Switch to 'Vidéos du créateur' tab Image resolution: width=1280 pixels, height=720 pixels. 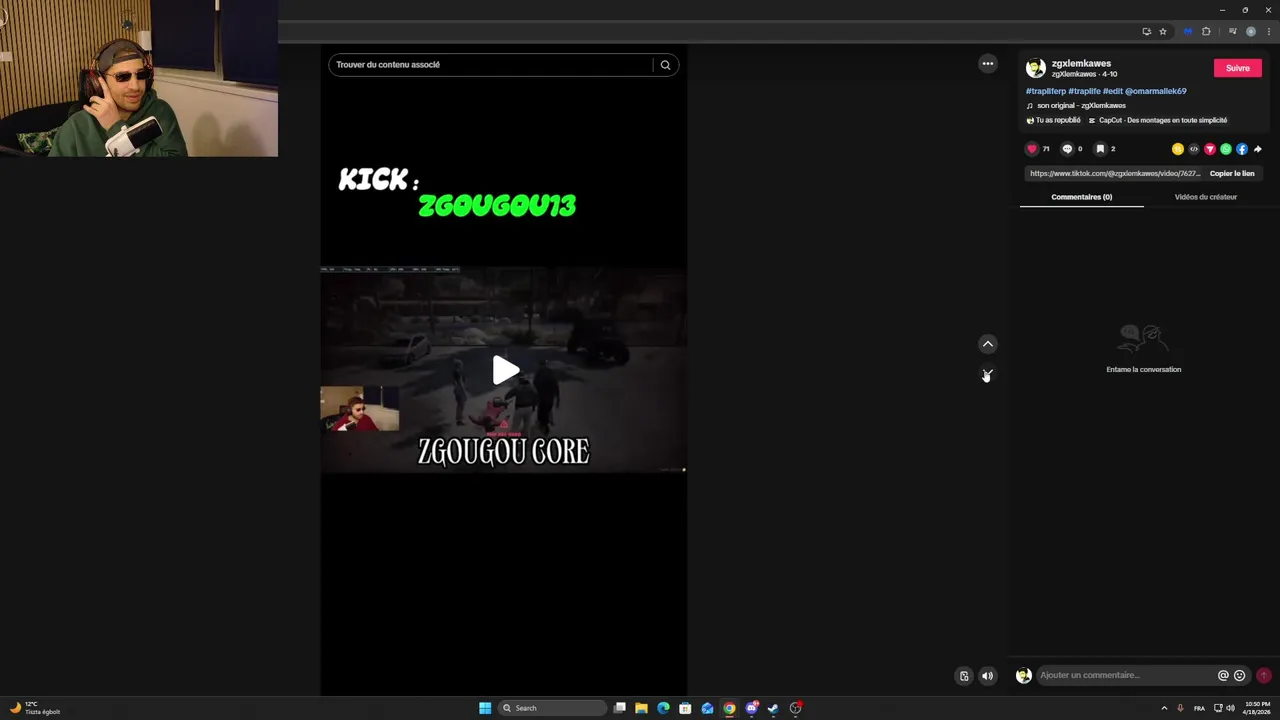click(1206, 197)
